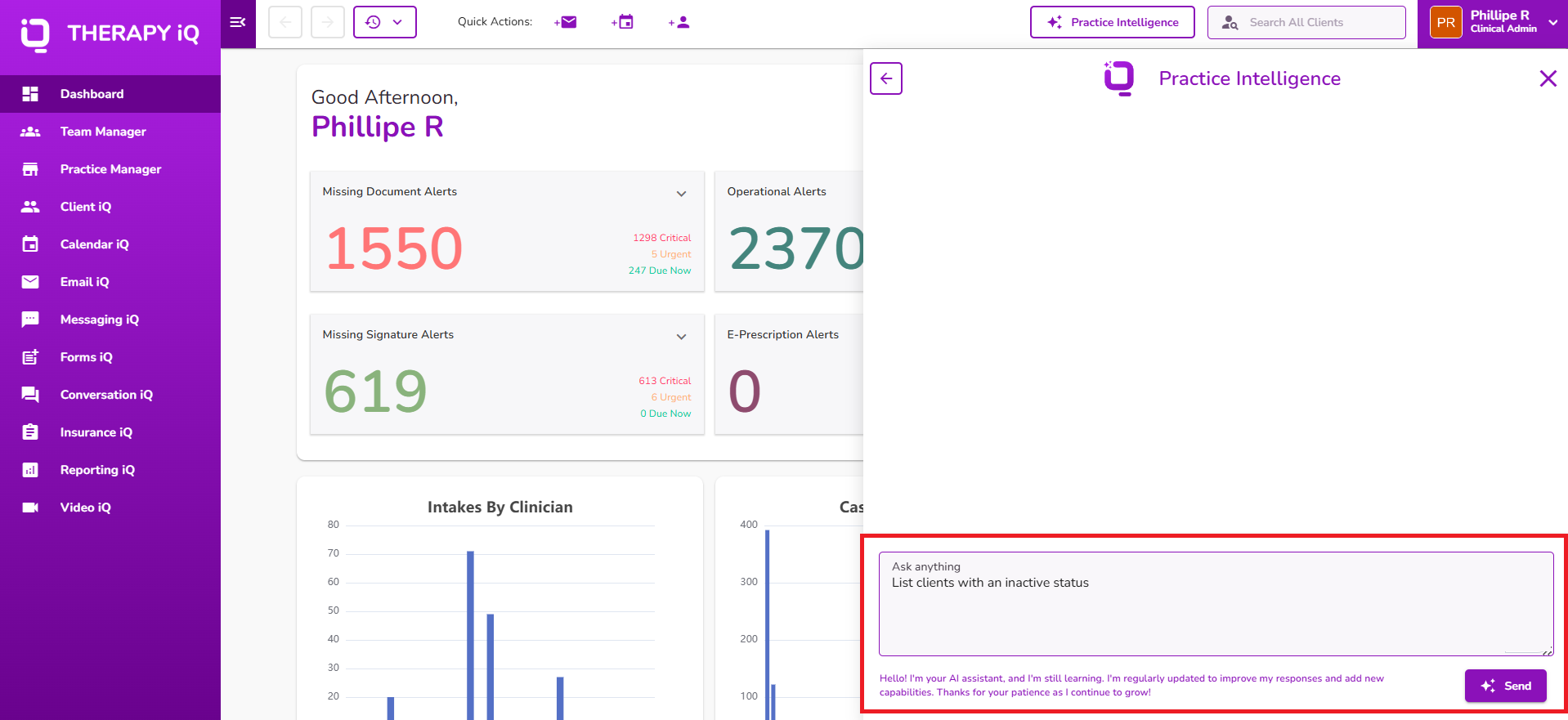
Task: Click the 0 Due Now signature alerts
Action: pos(665,414)
